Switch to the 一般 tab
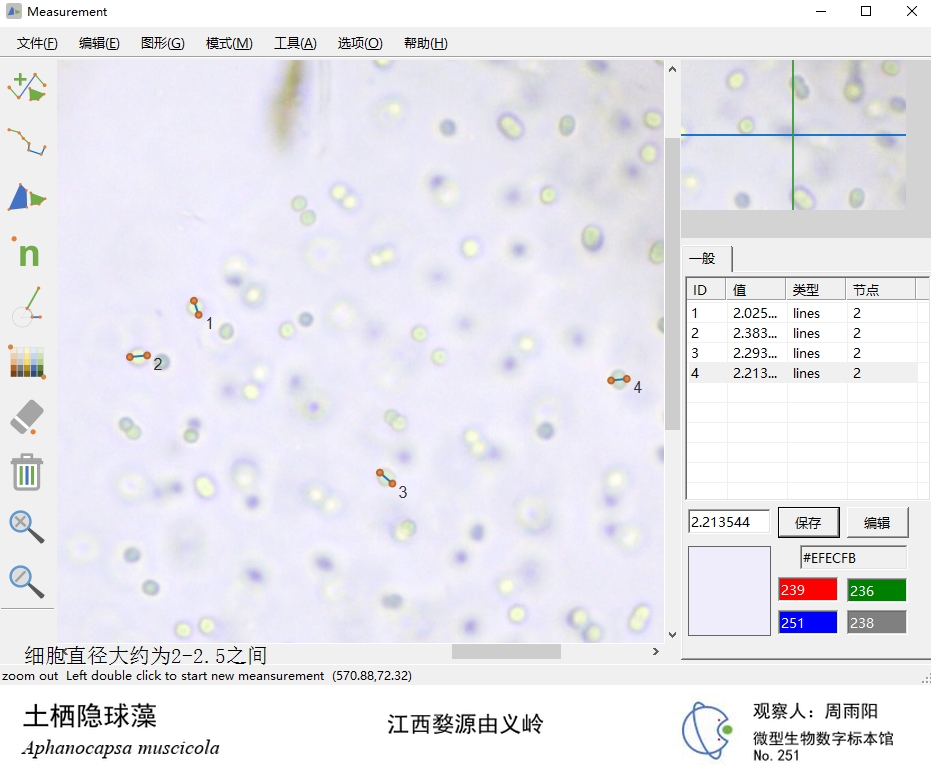Screen dimensions: 931x774 pyautogui.click(x=704, y=258)
